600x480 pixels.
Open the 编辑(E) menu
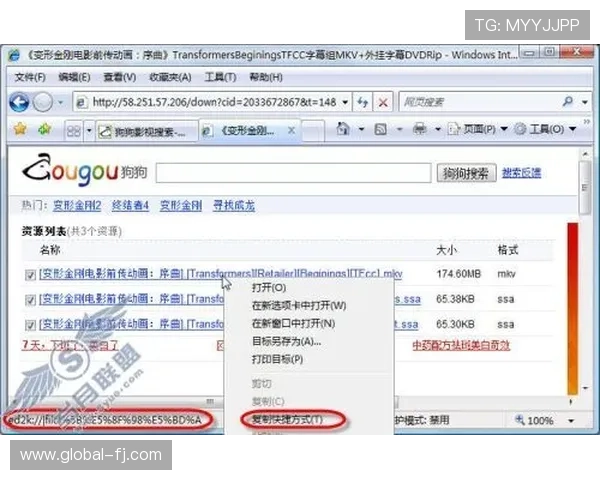point(74,77)
